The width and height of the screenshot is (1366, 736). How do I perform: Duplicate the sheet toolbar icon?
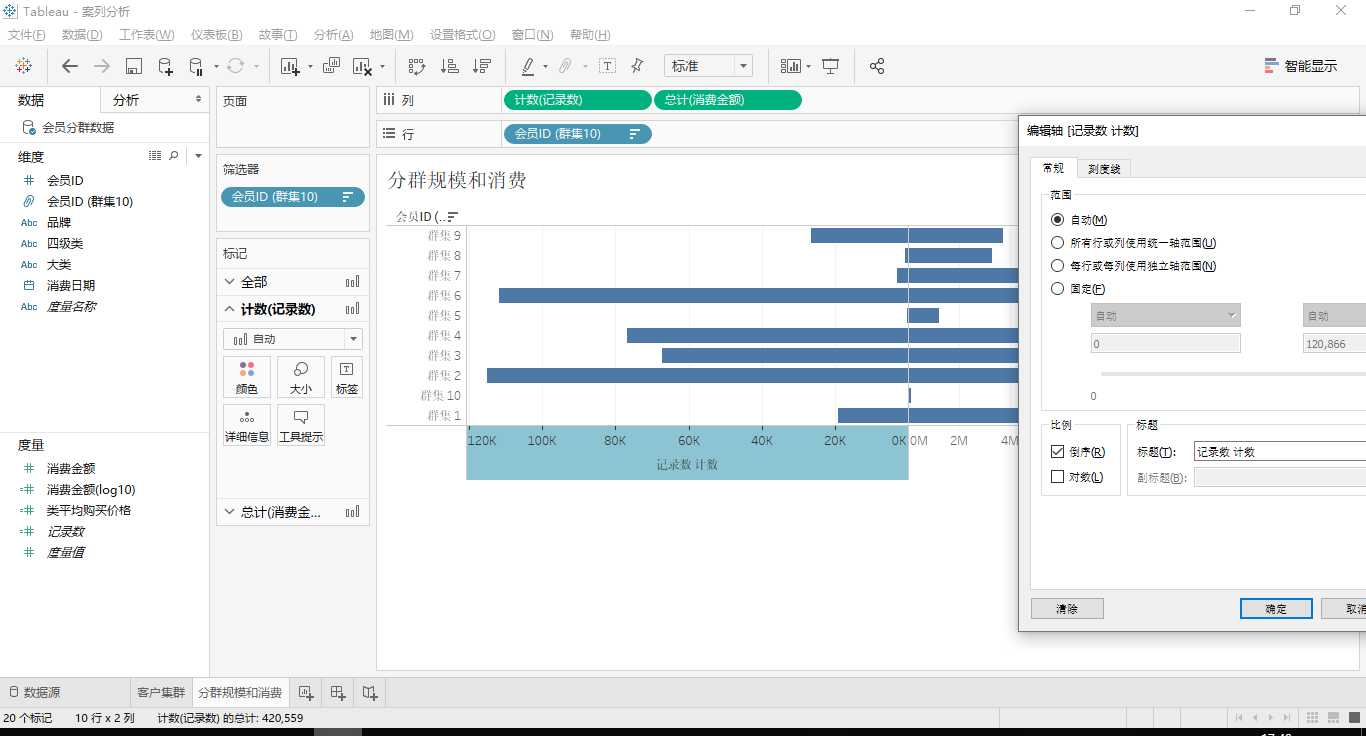pos(331,66)
